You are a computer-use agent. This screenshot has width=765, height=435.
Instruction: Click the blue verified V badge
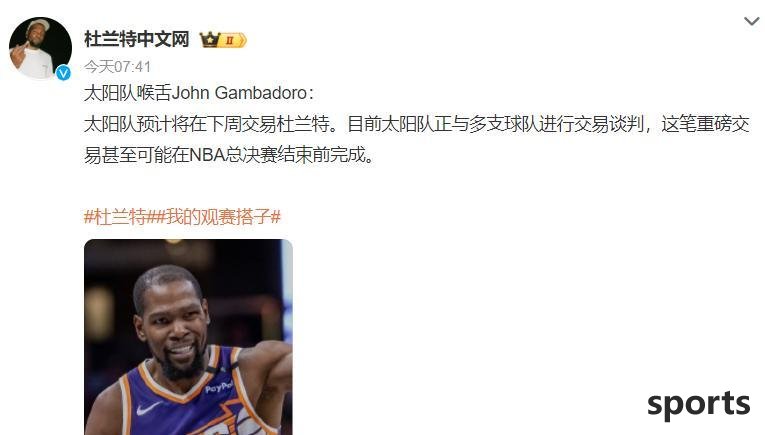63,73
